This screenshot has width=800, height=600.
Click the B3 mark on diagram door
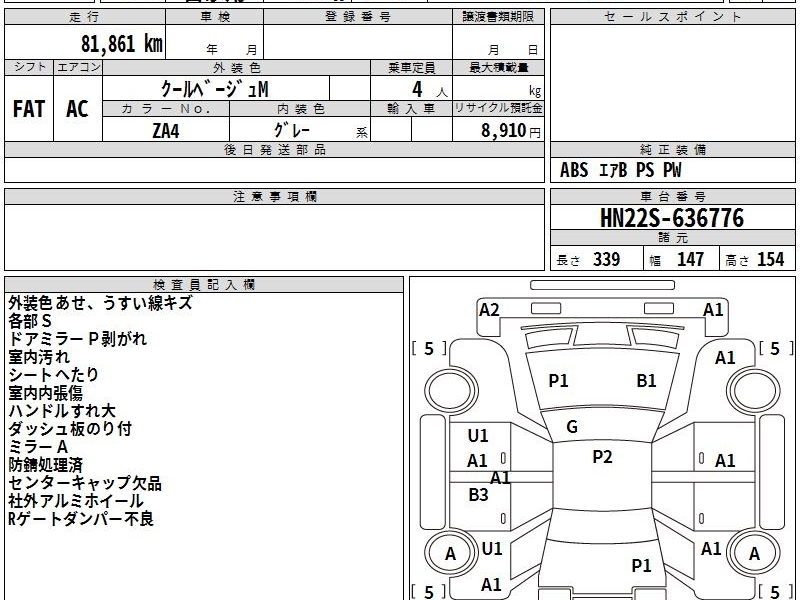478,494
